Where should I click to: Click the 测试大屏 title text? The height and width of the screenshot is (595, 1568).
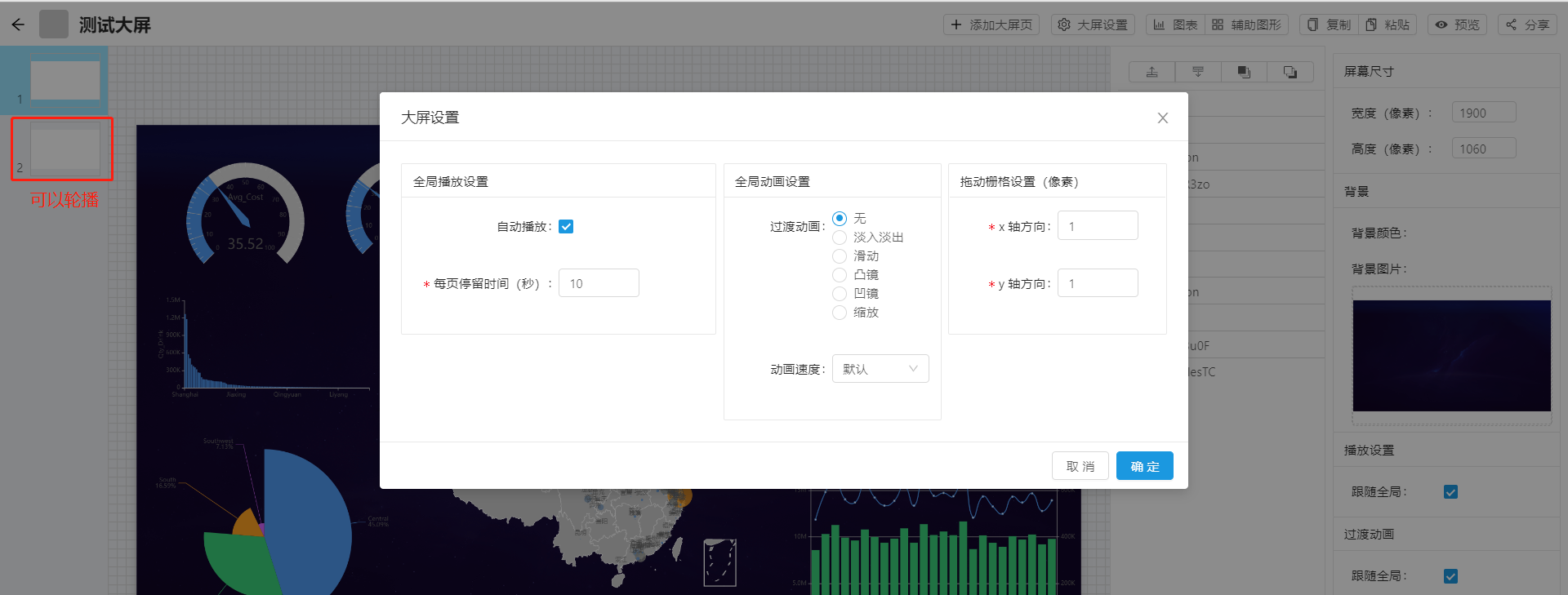pos(115,25)
